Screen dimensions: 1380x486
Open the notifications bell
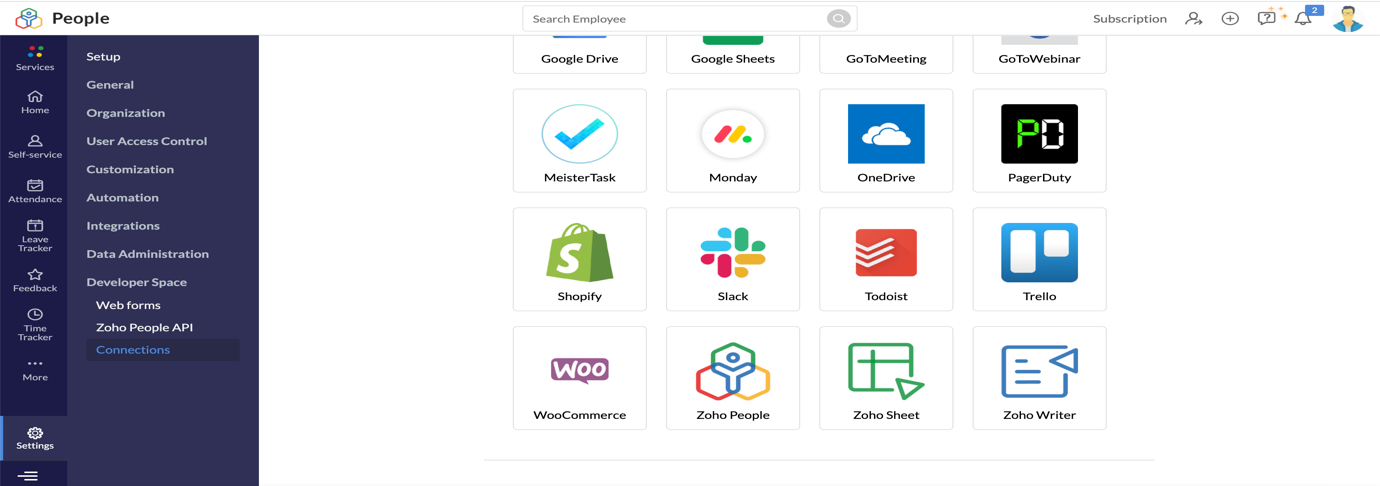click(x=1303, y=18)
